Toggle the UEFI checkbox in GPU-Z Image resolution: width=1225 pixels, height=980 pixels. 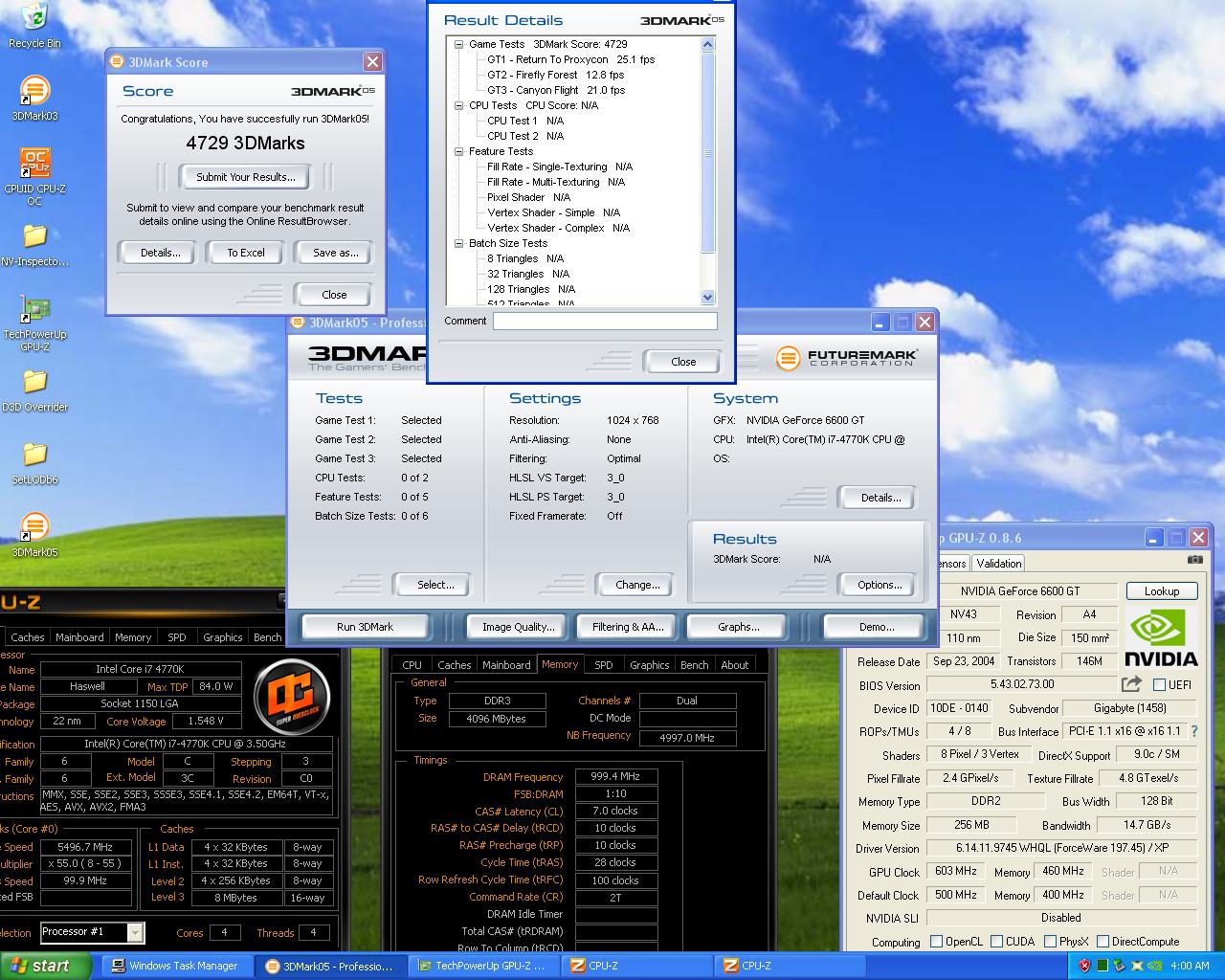pyautogui.click(x=1159, y=685)
